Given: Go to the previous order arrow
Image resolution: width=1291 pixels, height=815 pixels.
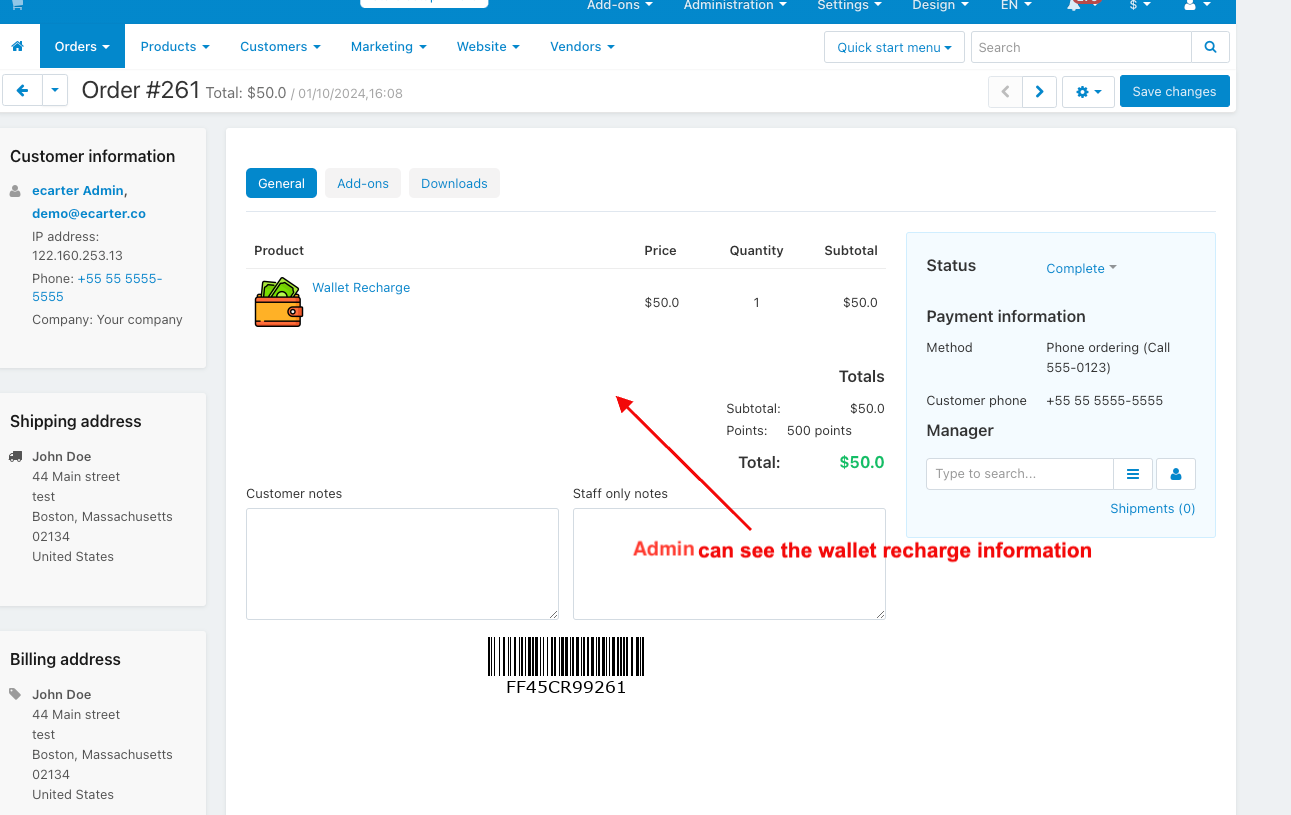Looking at the screenshot, I should point(1005,92).
